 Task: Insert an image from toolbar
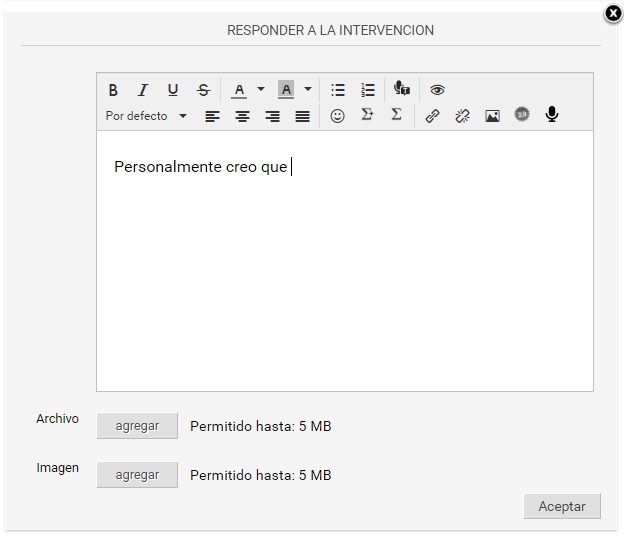point(492,116)
